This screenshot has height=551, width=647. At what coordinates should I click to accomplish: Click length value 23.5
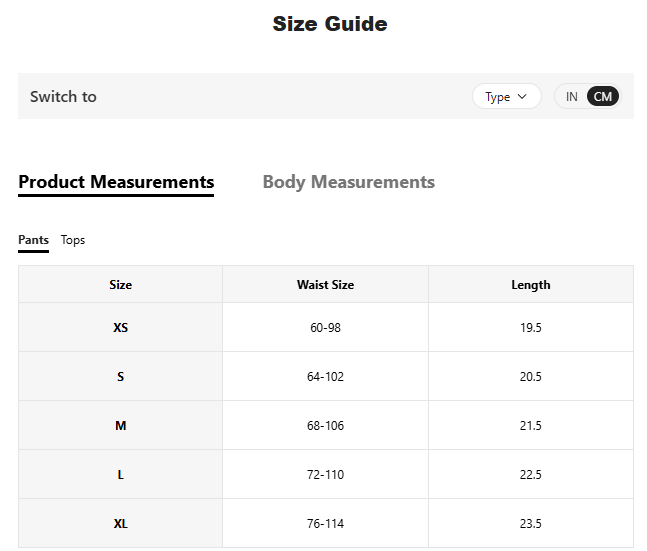click(x=531, y=523)
